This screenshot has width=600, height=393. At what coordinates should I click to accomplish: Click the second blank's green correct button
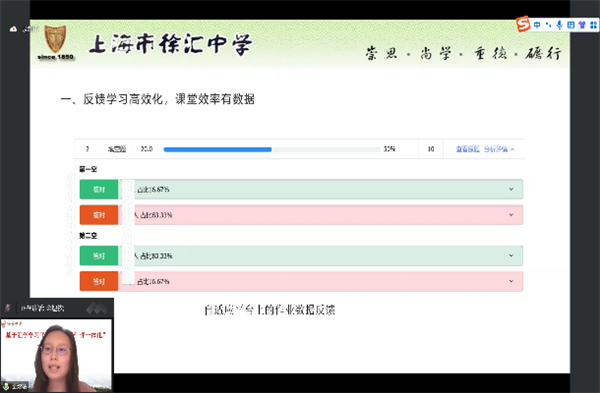coord(99,256)
